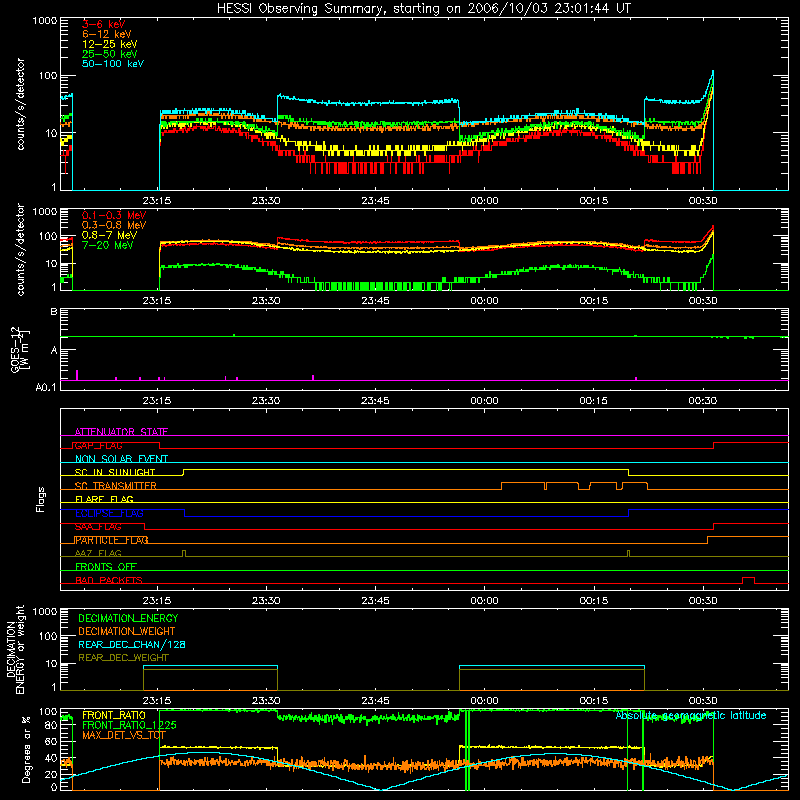Click the BAD_PACKETS pulse after 00:30
Screen dimensions: 800x800
point(748,580)
